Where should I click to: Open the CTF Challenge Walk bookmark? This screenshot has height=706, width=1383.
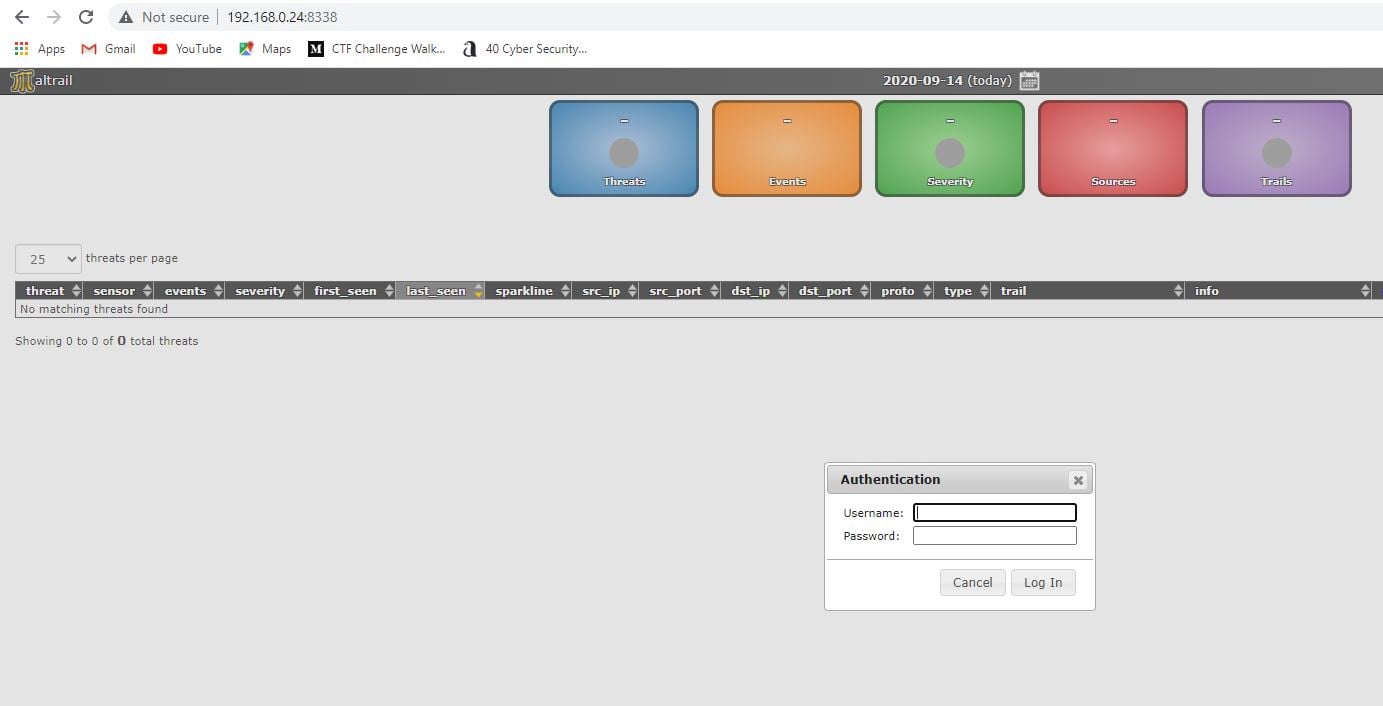tap(377, 48)
